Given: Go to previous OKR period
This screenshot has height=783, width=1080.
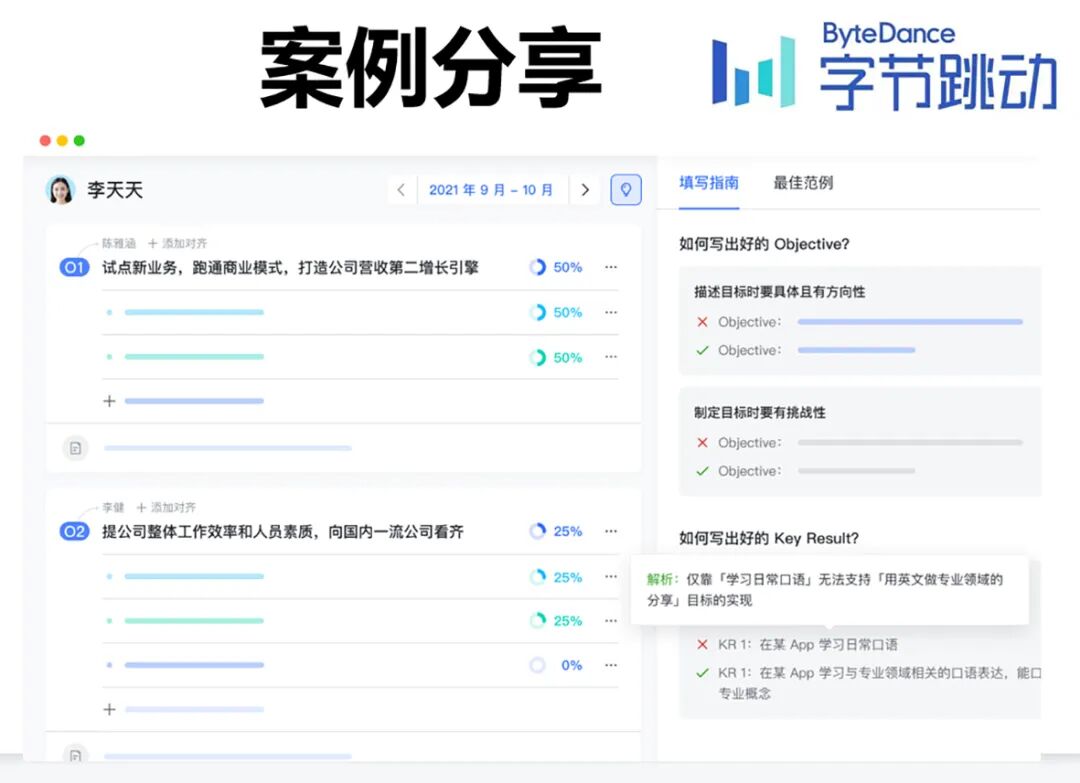Looking at the screenshot, I should [x=402, y=190].
